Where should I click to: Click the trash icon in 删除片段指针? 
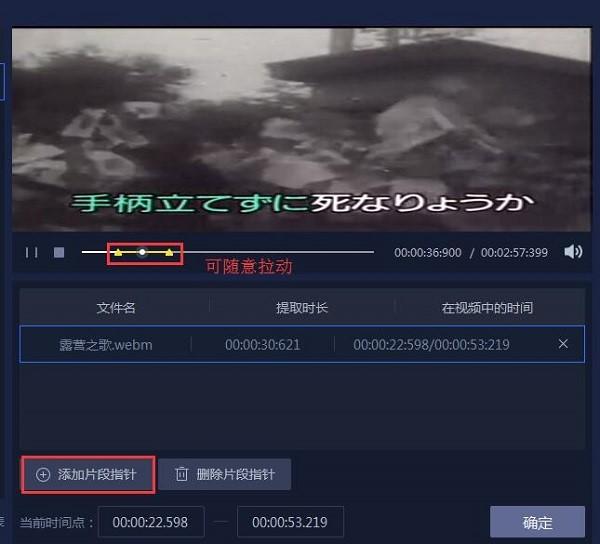click(x=181, y=474)
